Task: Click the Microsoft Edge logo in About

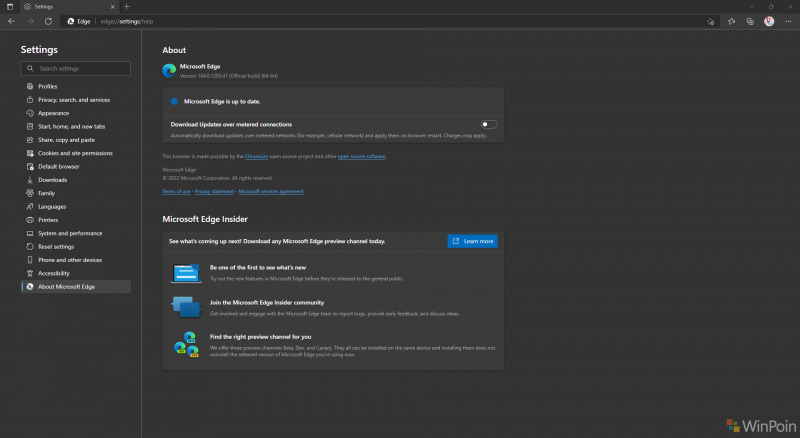Action: tap(169, 70)
